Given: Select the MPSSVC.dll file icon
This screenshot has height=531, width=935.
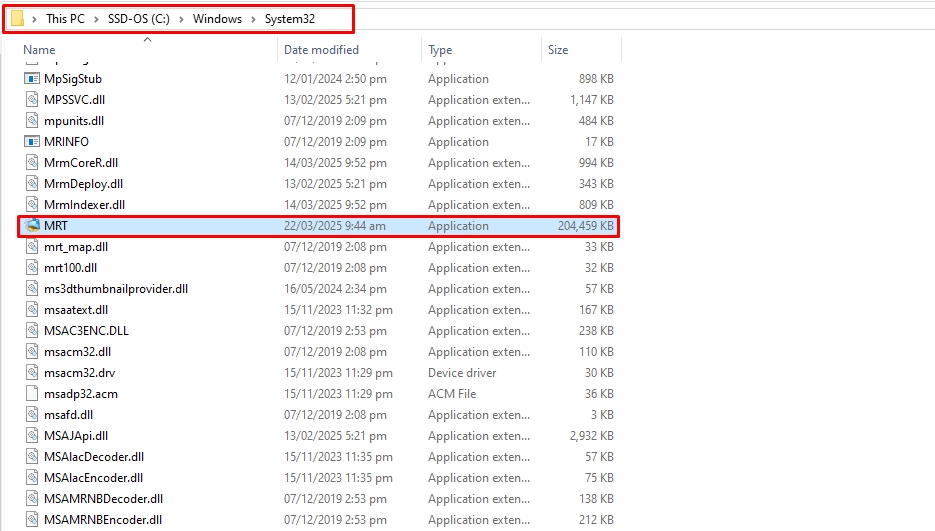Looking at the screenshot, I should coord(32,100).
